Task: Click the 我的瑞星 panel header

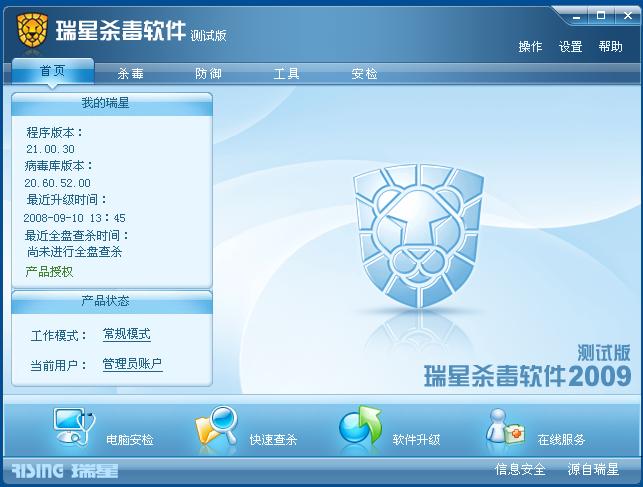Action: [112, 103]
